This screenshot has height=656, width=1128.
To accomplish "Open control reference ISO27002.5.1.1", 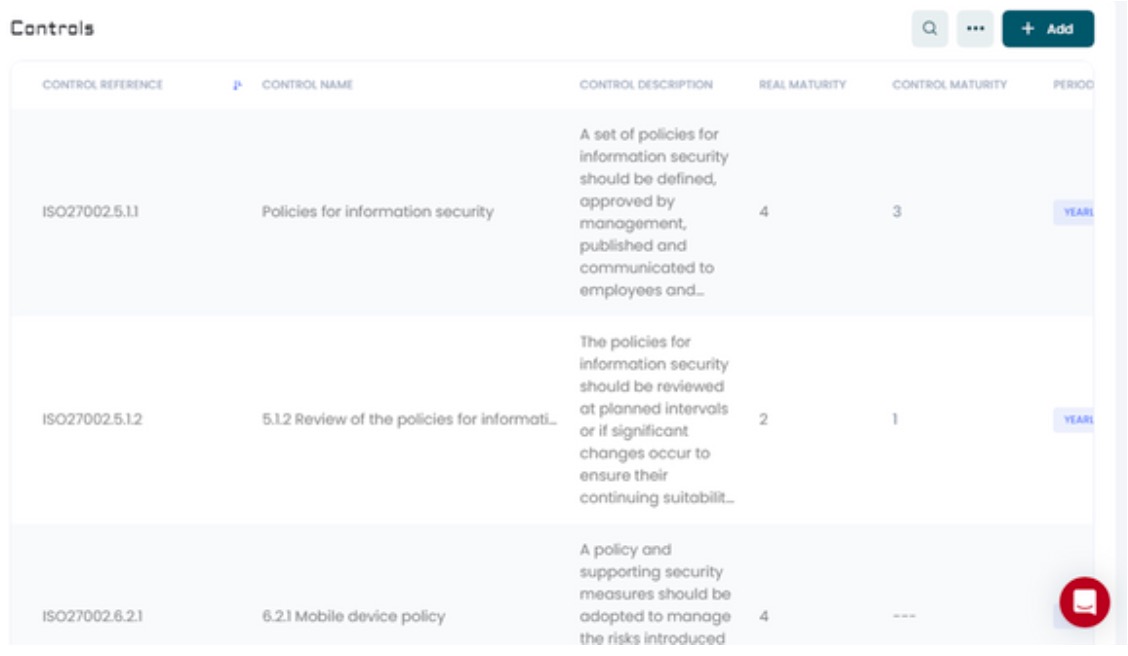I will (90, 212).
